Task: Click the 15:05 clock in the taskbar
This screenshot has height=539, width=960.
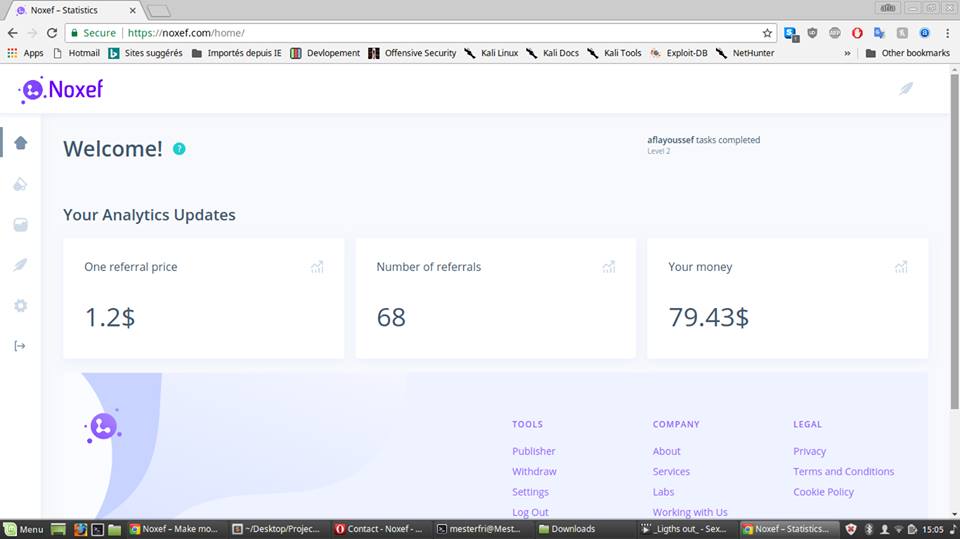Action: 932,529
